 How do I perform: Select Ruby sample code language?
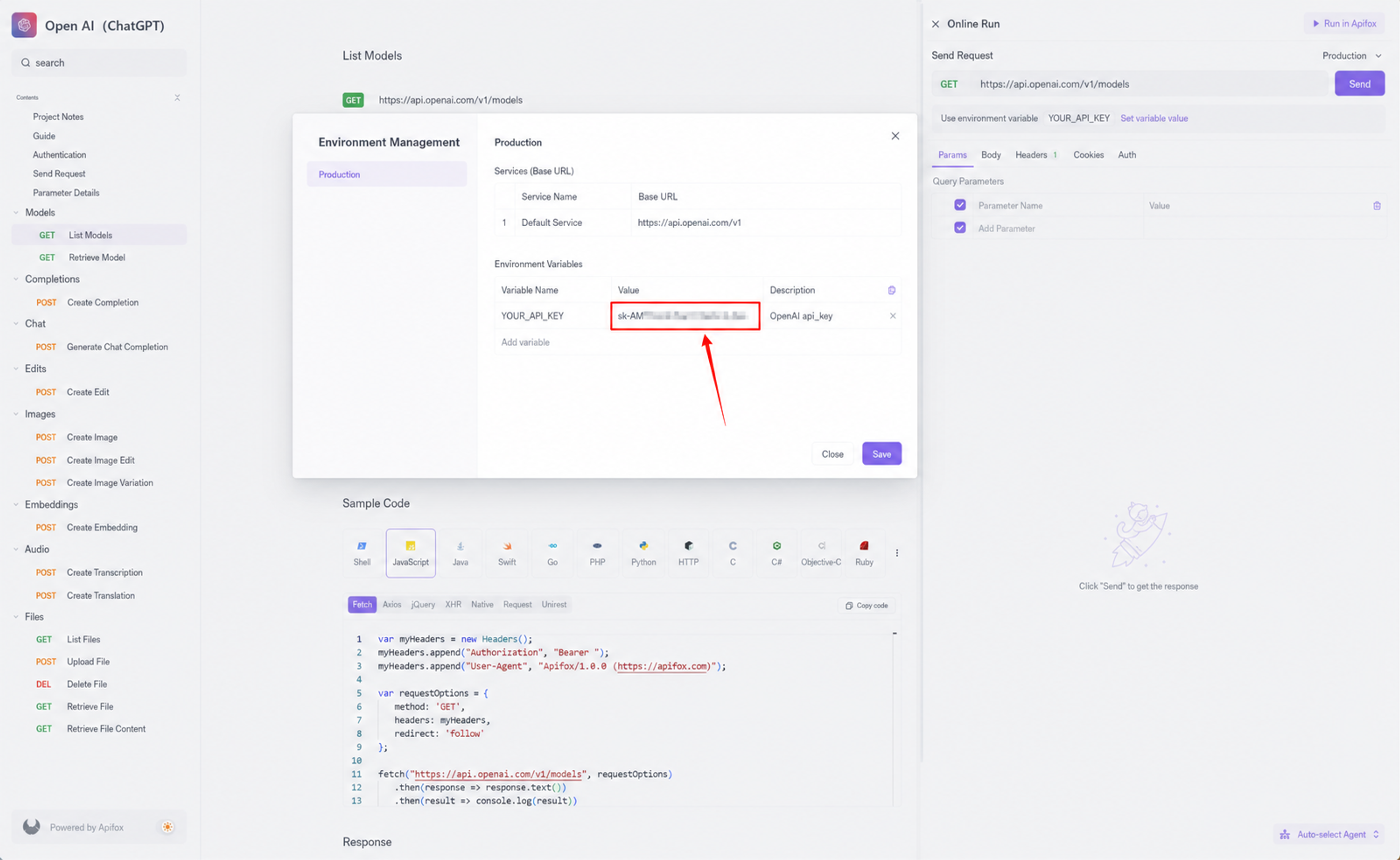click(864, 553)
